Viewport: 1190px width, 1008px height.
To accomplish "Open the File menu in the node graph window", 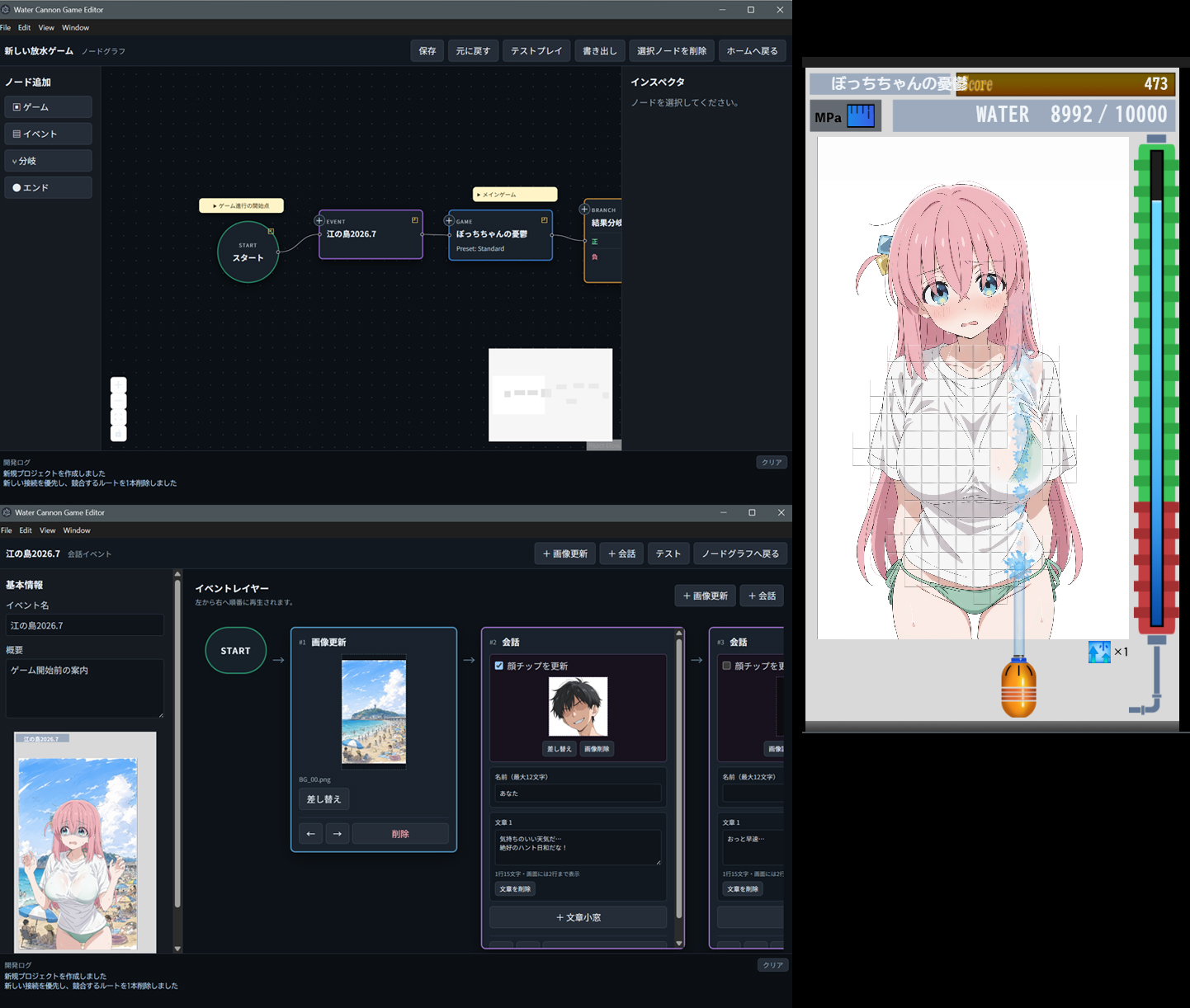I will click(x=6, y=28).
